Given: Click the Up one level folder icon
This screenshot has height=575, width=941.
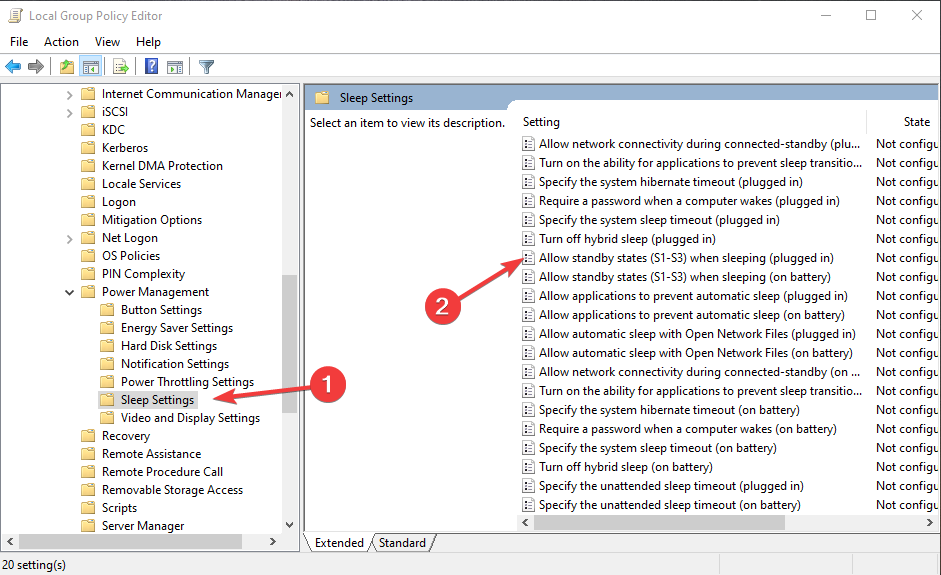Looking at the screenshot, I should point(67,67).
